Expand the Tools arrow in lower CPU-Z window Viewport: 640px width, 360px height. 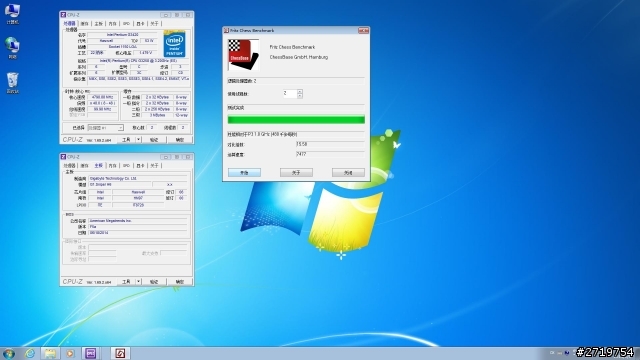(138, 282)
